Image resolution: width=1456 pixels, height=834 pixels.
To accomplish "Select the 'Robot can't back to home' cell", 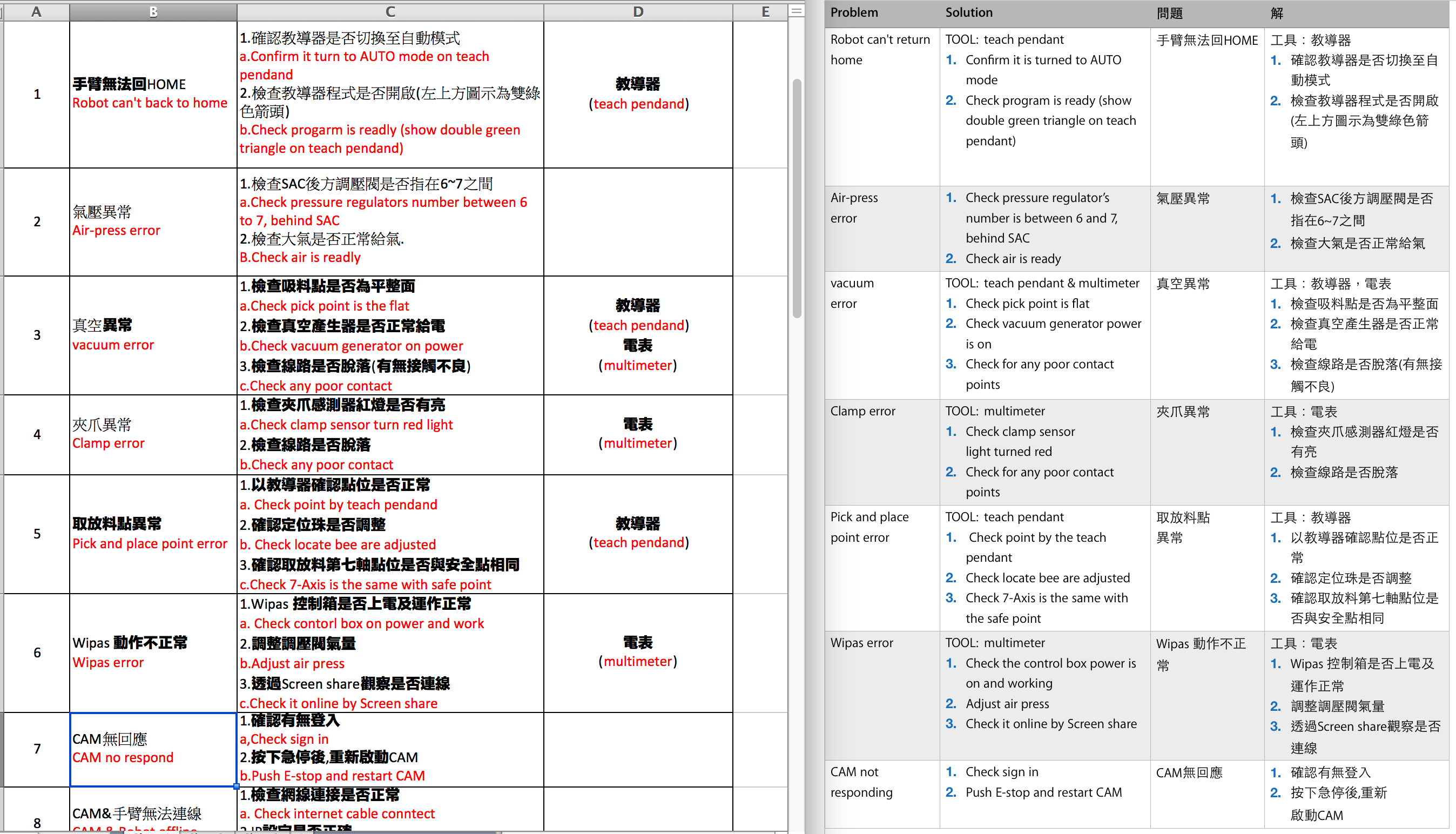I will coord(153,95).
